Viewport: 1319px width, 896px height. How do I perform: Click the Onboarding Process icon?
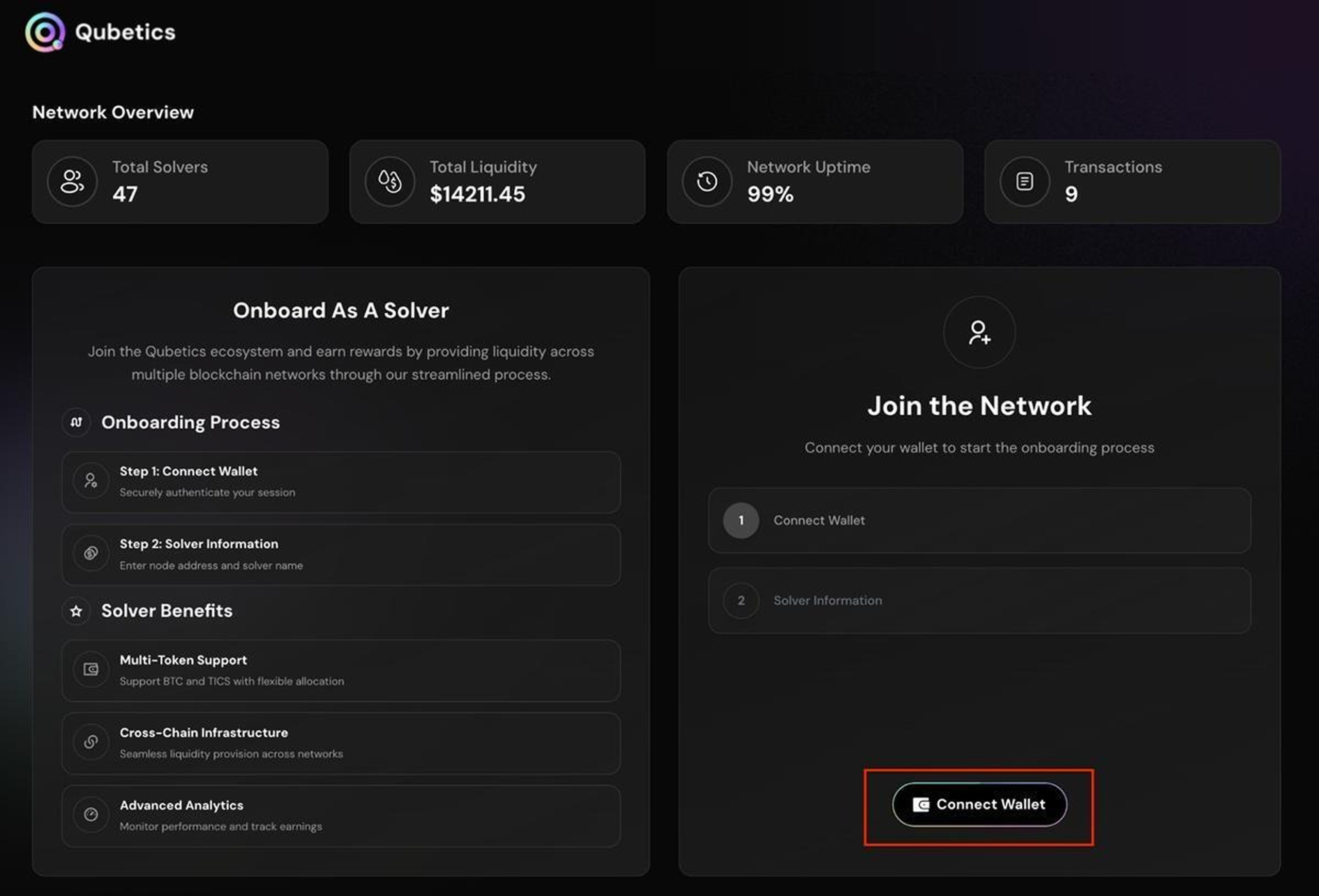click(76, 422)
